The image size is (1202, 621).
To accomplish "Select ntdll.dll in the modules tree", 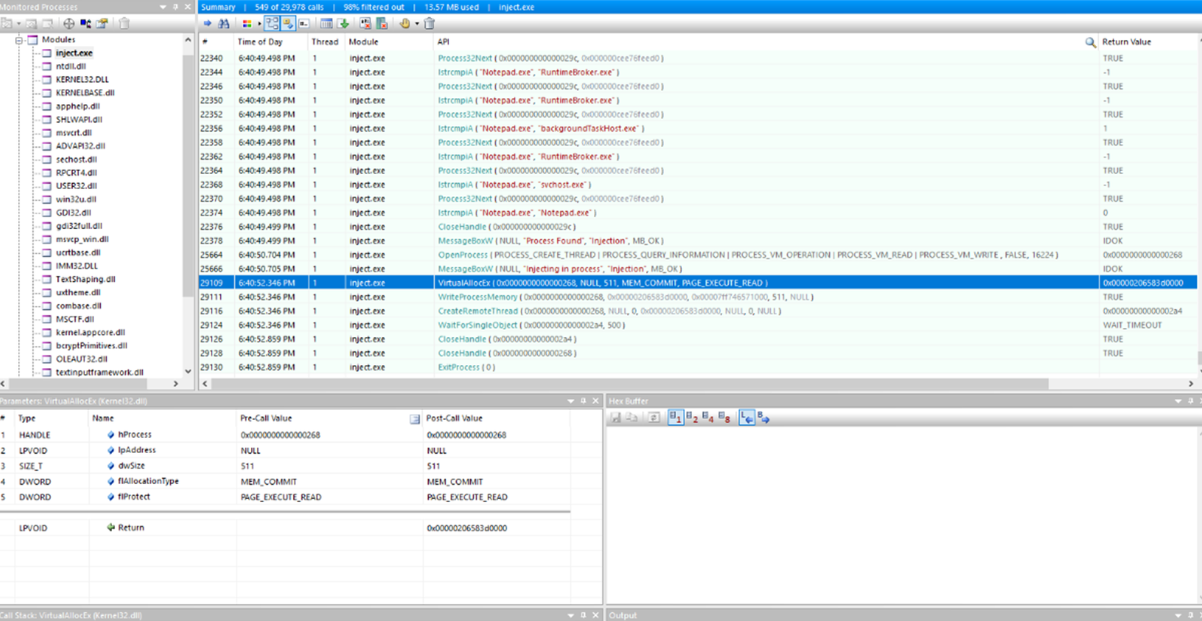I will [70, 66].
